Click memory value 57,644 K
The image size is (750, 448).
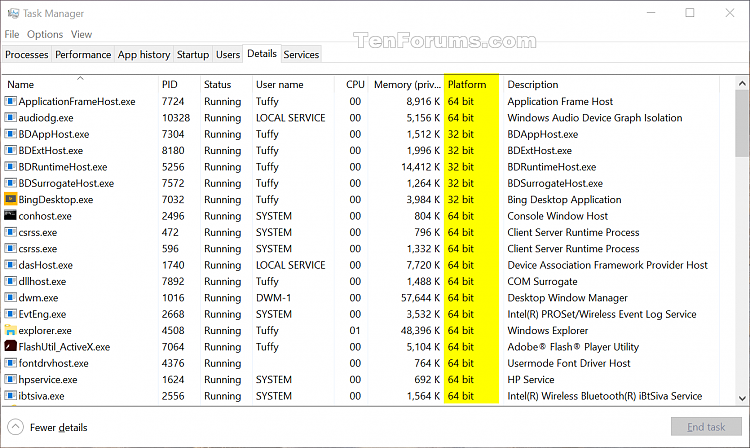[x=420, y=297]
